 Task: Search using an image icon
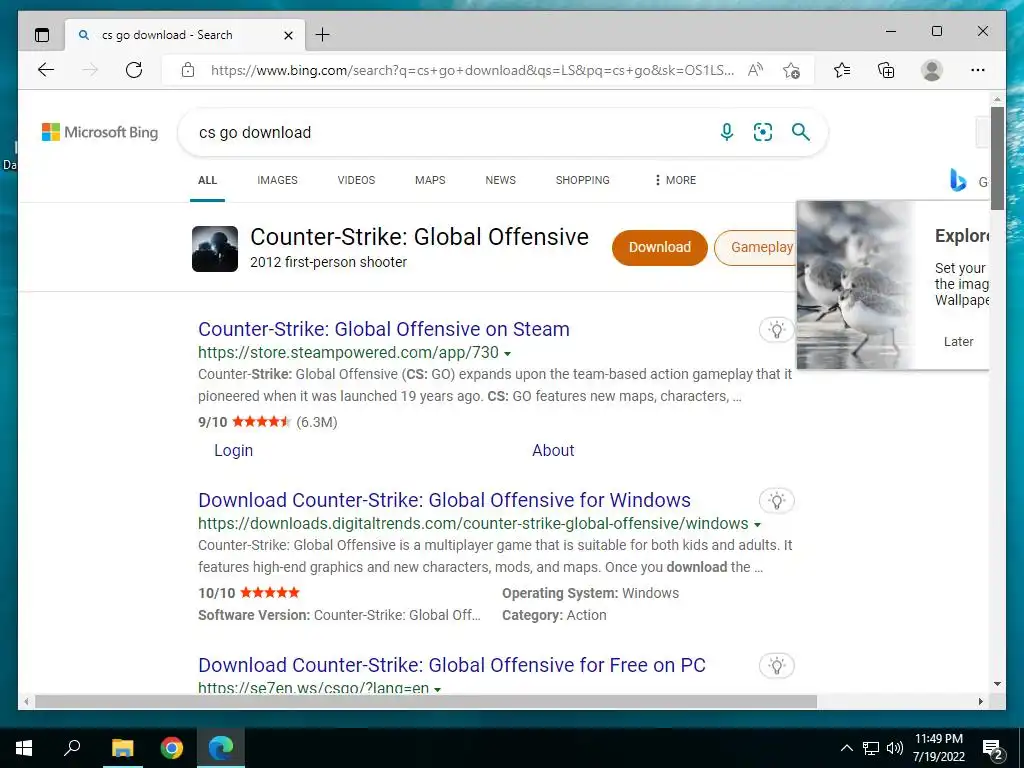click(763, 133)
